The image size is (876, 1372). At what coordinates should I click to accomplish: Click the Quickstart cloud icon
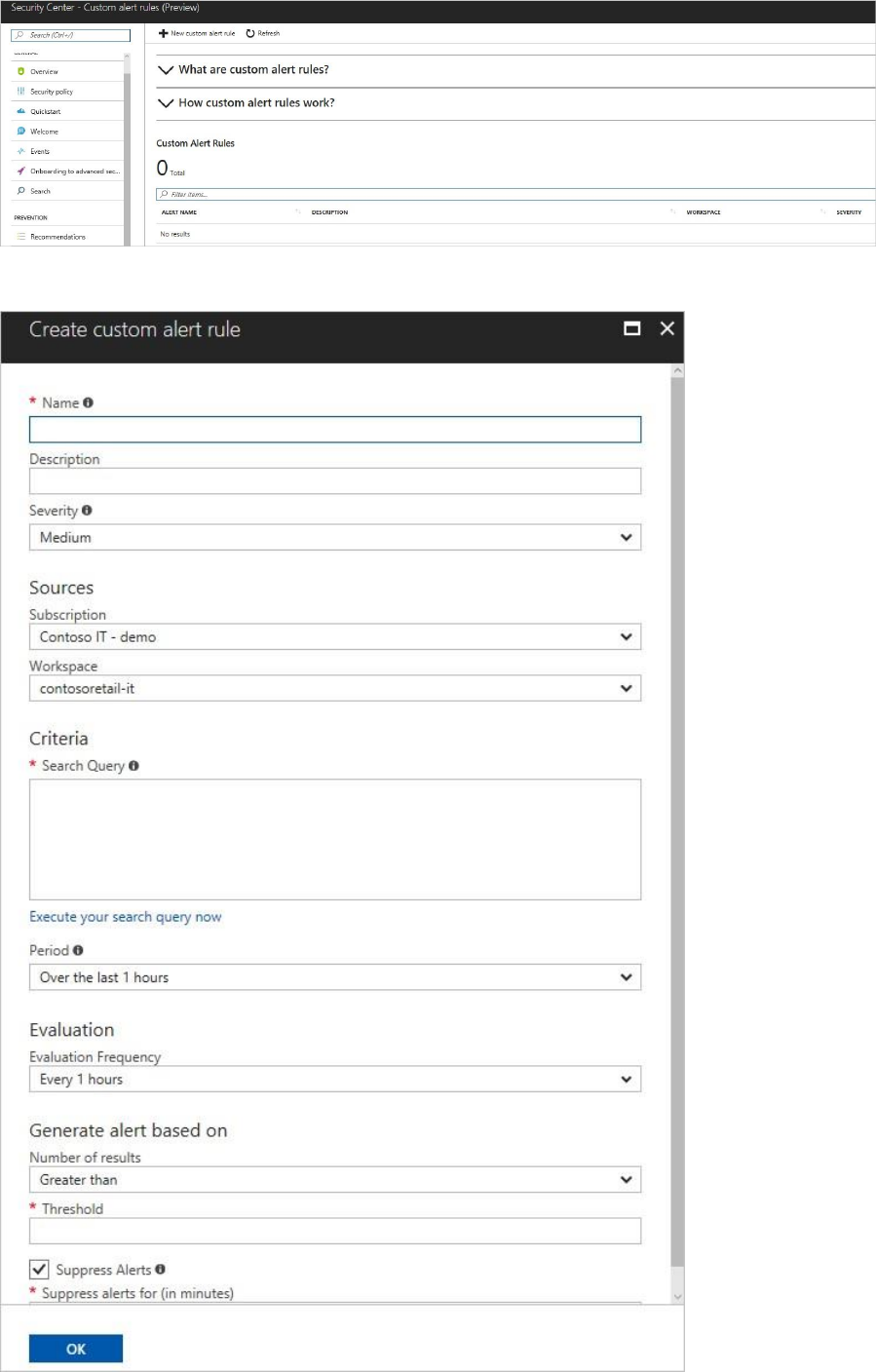[x=21, y=111]
